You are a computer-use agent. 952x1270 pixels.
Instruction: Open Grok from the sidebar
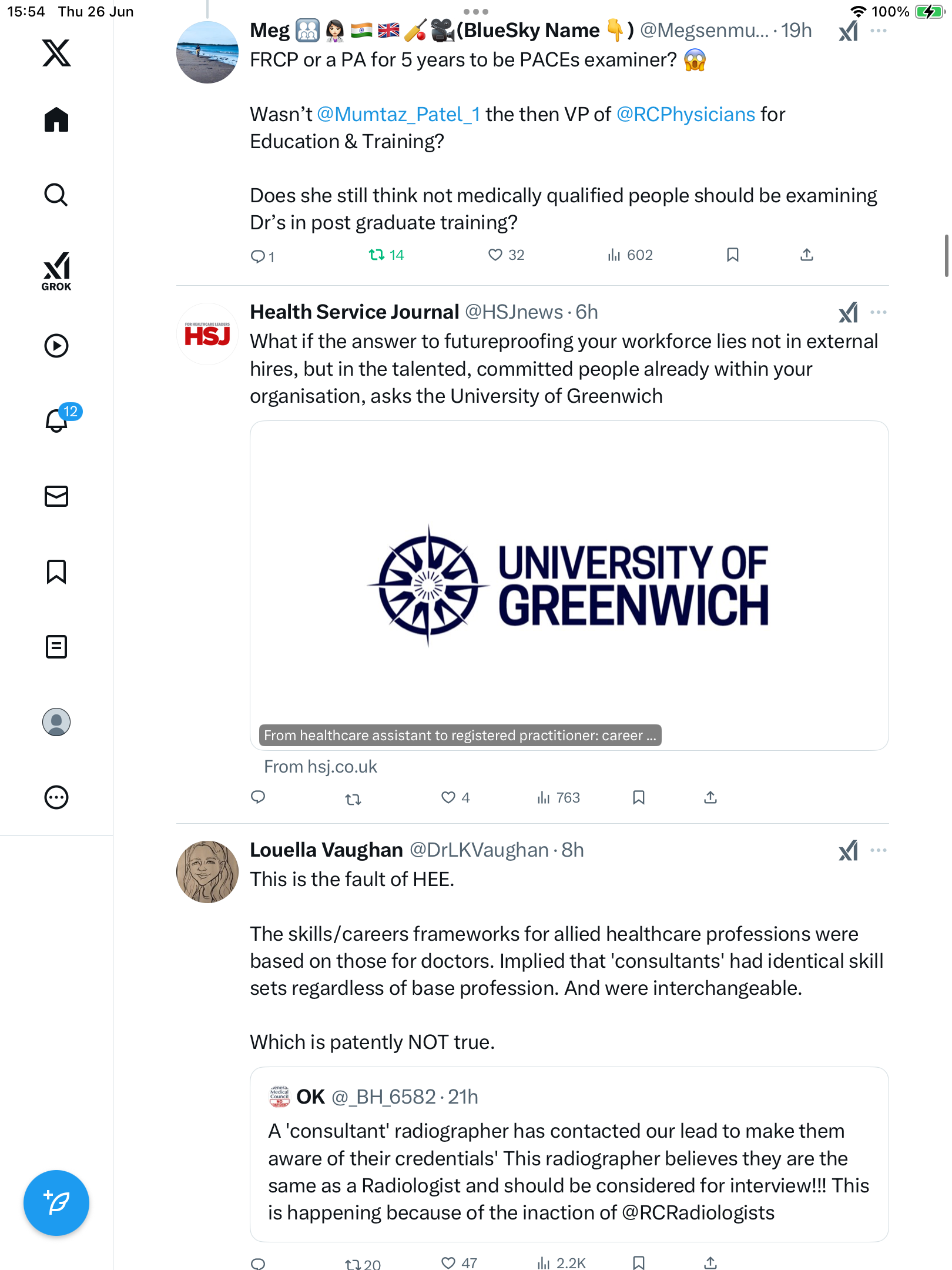[x=56, y=271]
